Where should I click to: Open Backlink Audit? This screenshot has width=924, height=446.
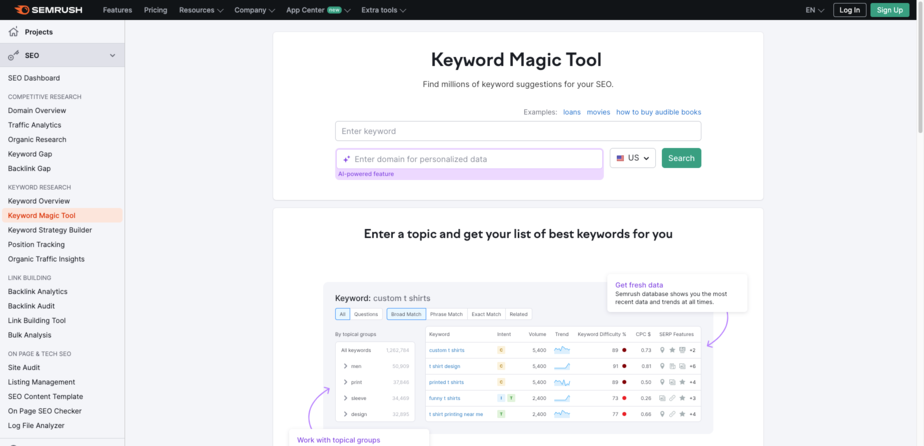pyautogui.click(x=31, y=306)
